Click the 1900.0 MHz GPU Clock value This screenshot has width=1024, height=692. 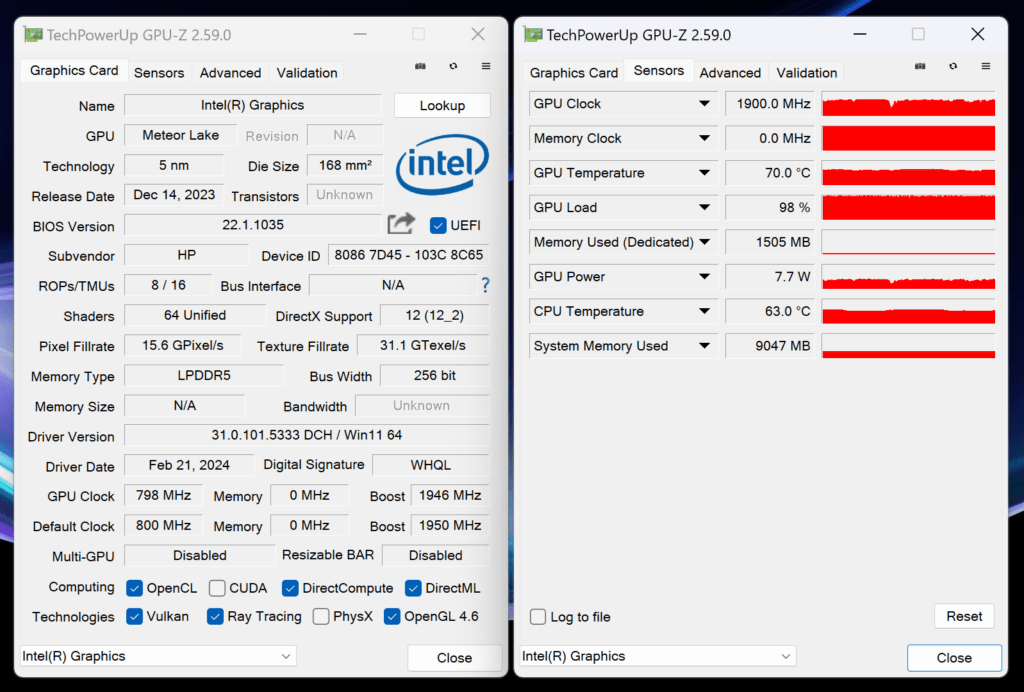[771, 104]
